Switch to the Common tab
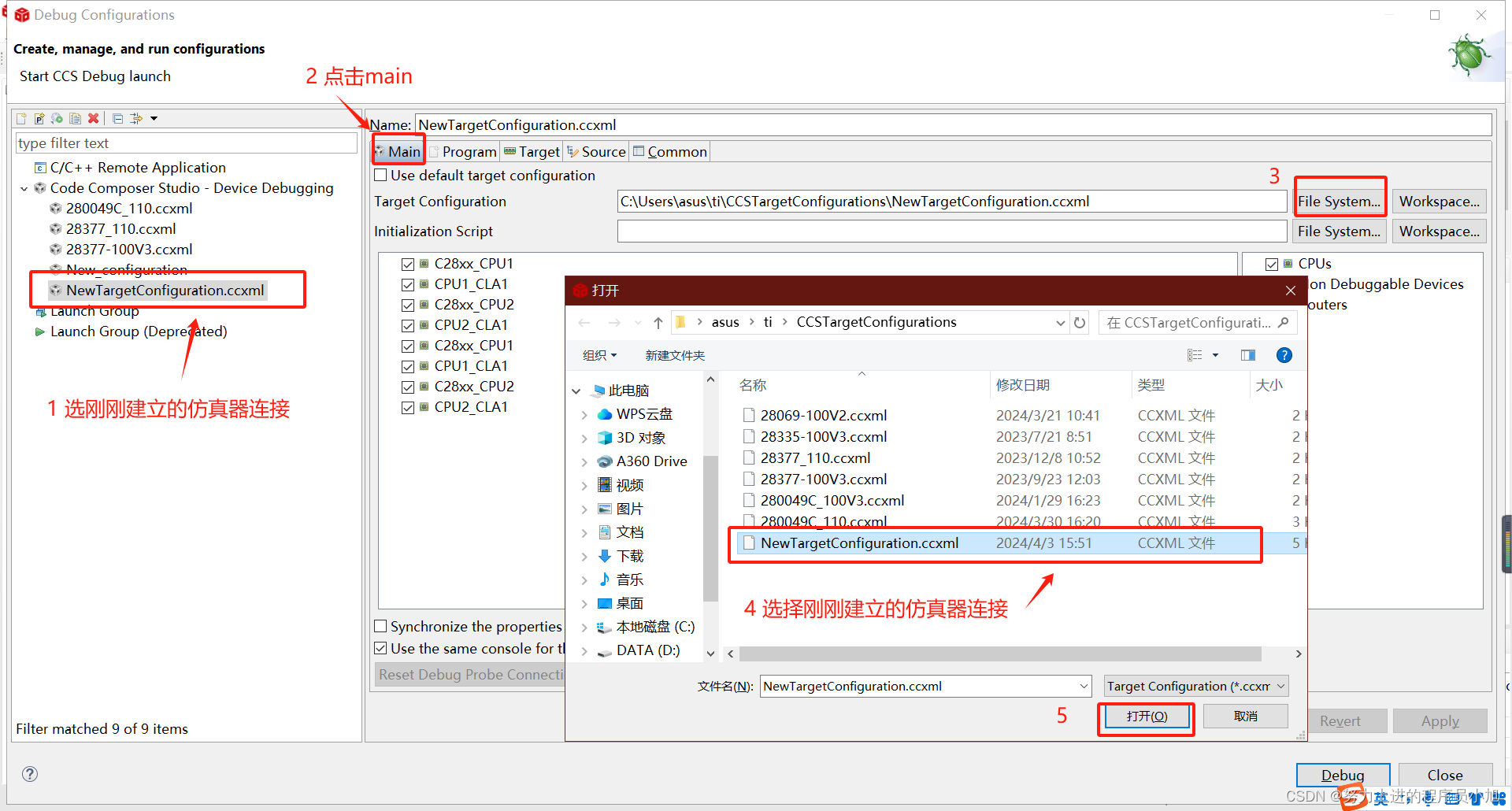This screenshot has height=811, width=1512. pos(670,151)
